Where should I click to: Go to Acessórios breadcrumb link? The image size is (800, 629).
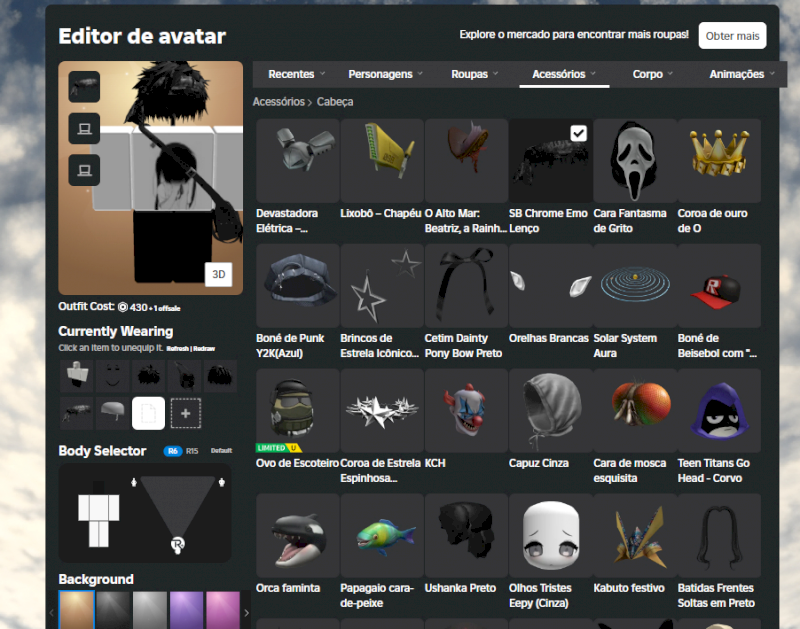tap(279, 102)
